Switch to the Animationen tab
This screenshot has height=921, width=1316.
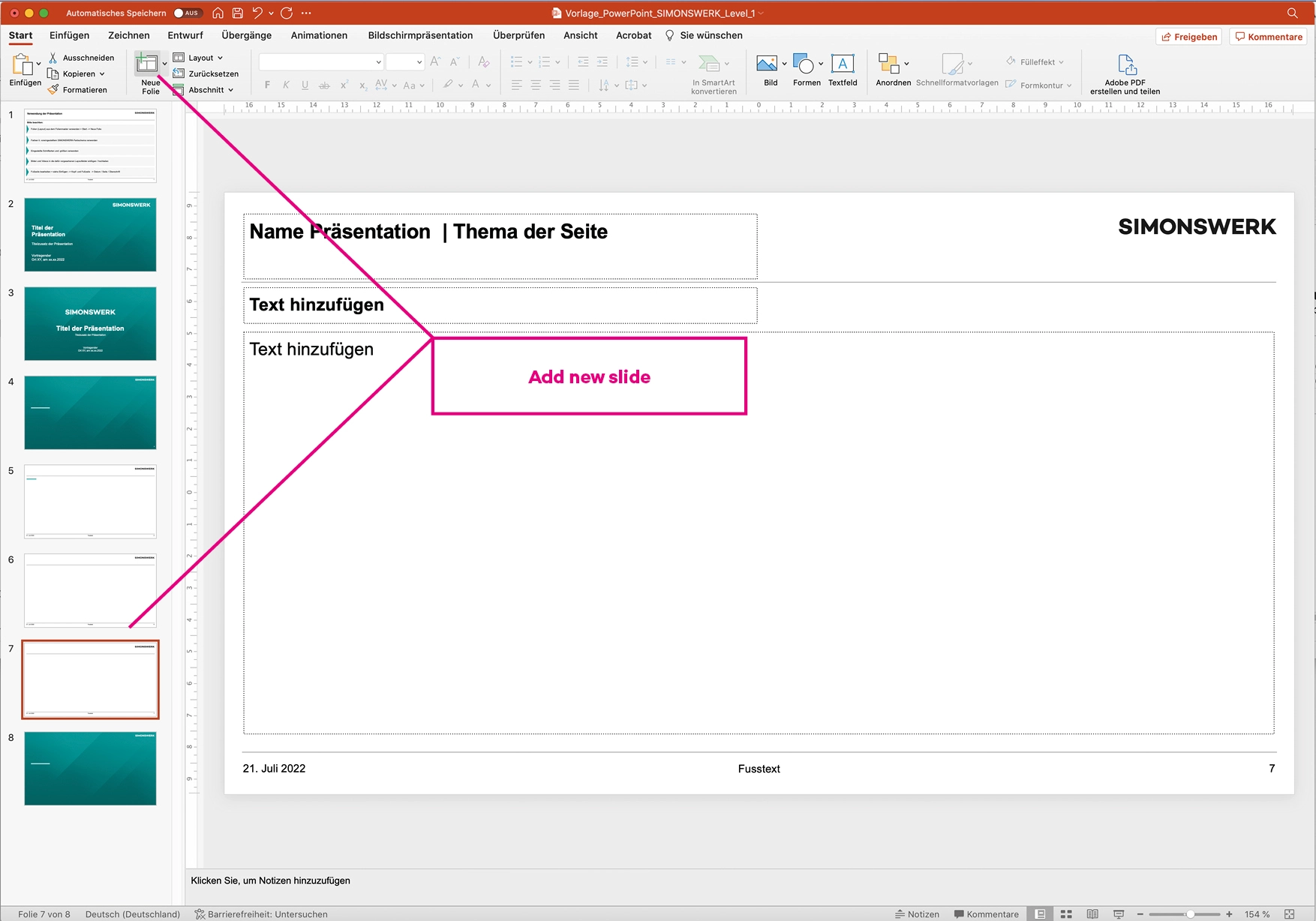319,35
